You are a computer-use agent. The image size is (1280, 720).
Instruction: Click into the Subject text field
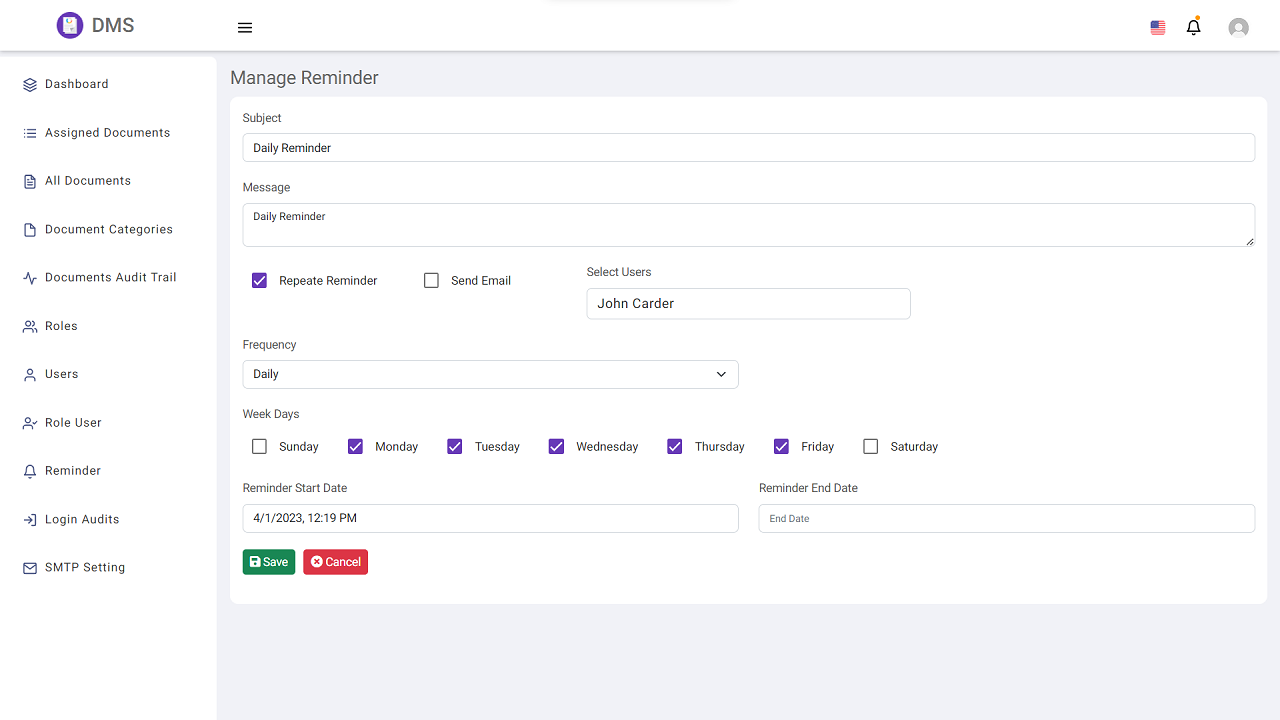pos(748,148)
